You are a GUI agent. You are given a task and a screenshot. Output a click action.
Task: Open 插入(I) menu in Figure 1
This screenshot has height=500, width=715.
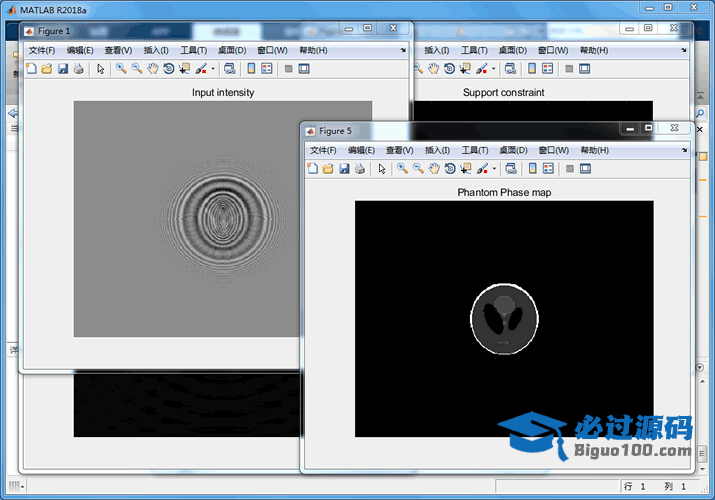[156, 50]
